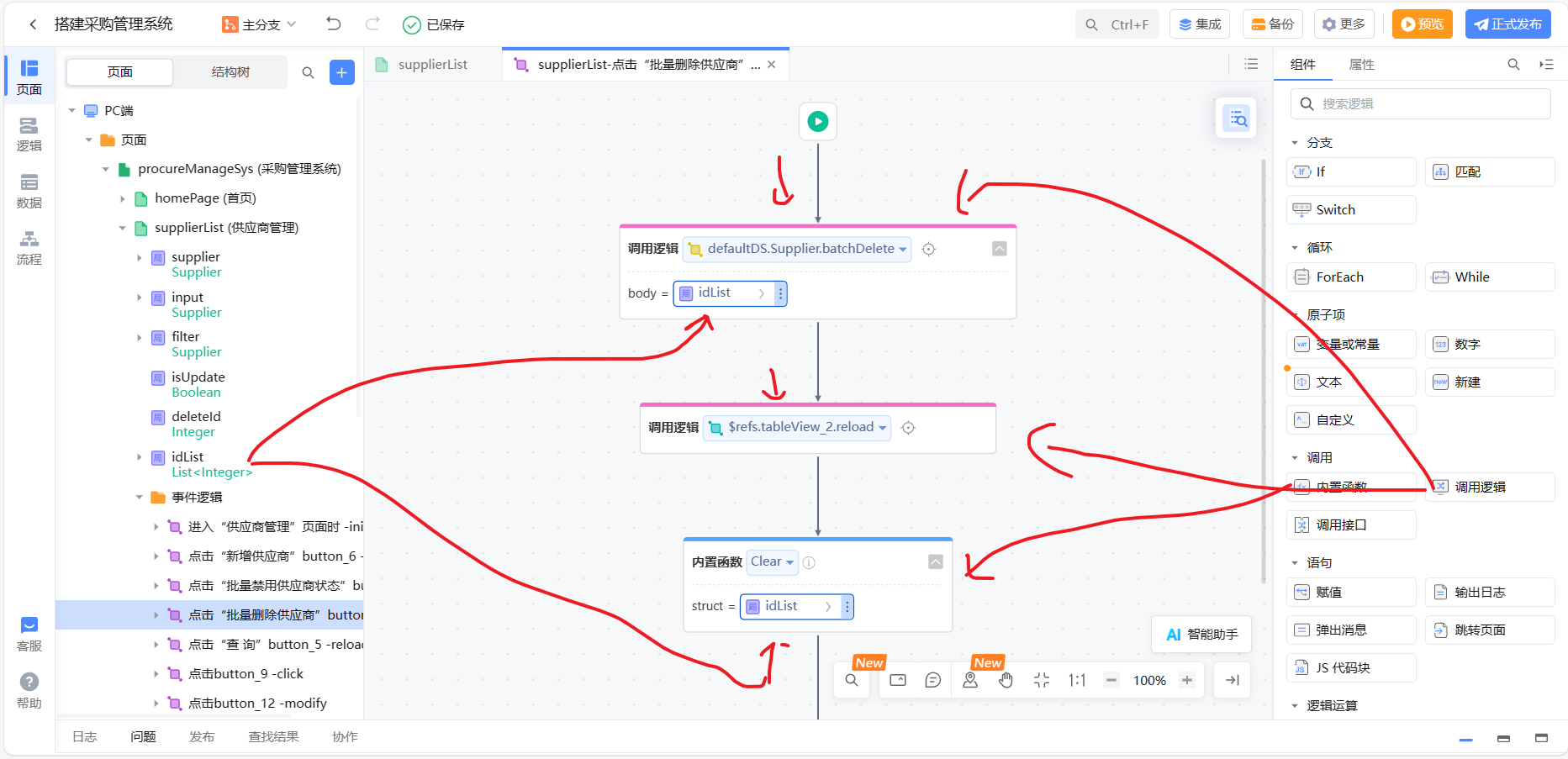Open the 日志 bottom tab
This screenshot has height=759, width=1568.
pos(84,737)
